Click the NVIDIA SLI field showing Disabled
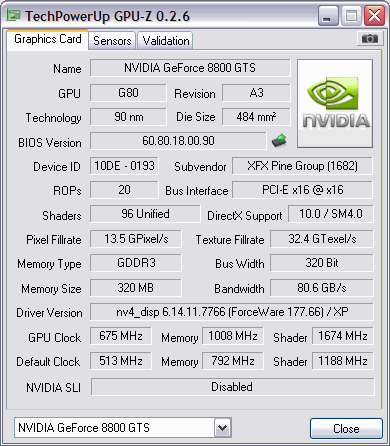 point(232,387)
